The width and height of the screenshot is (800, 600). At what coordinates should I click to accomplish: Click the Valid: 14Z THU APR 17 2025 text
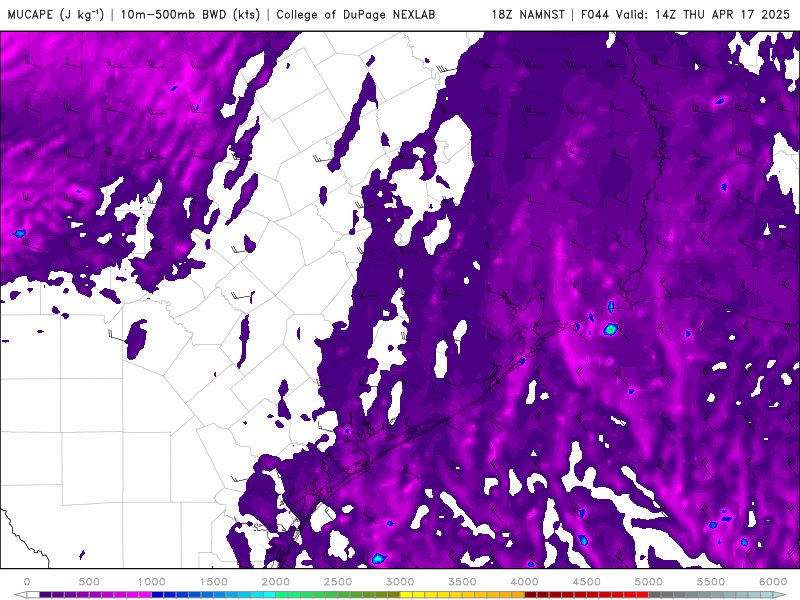pyautogui.click(x=703, y=14)
